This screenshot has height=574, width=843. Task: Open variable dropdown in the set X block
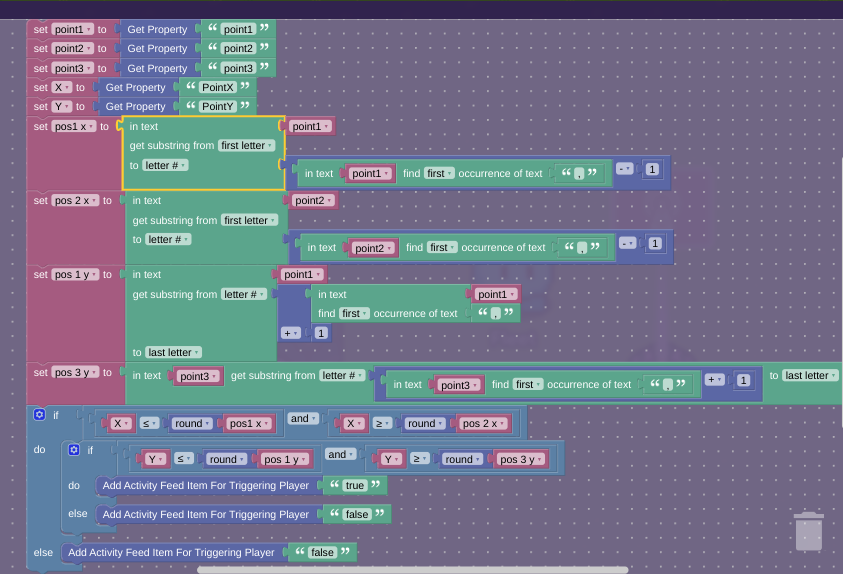pos(61,87)
